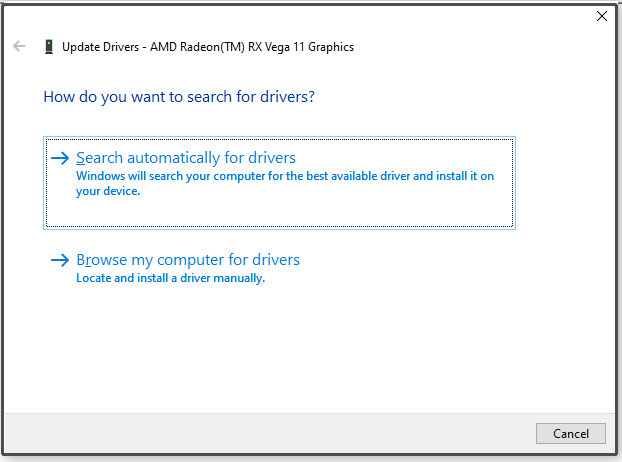
Task: Click arrow icon next to Browse my computer
Action: pyautogui.click(x=60, y=260)
